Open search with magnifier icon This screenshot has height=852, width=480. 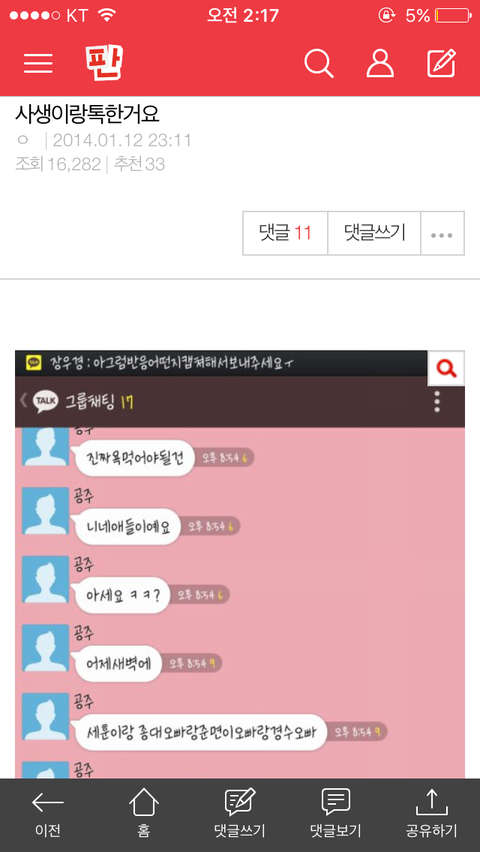[319, 64]
